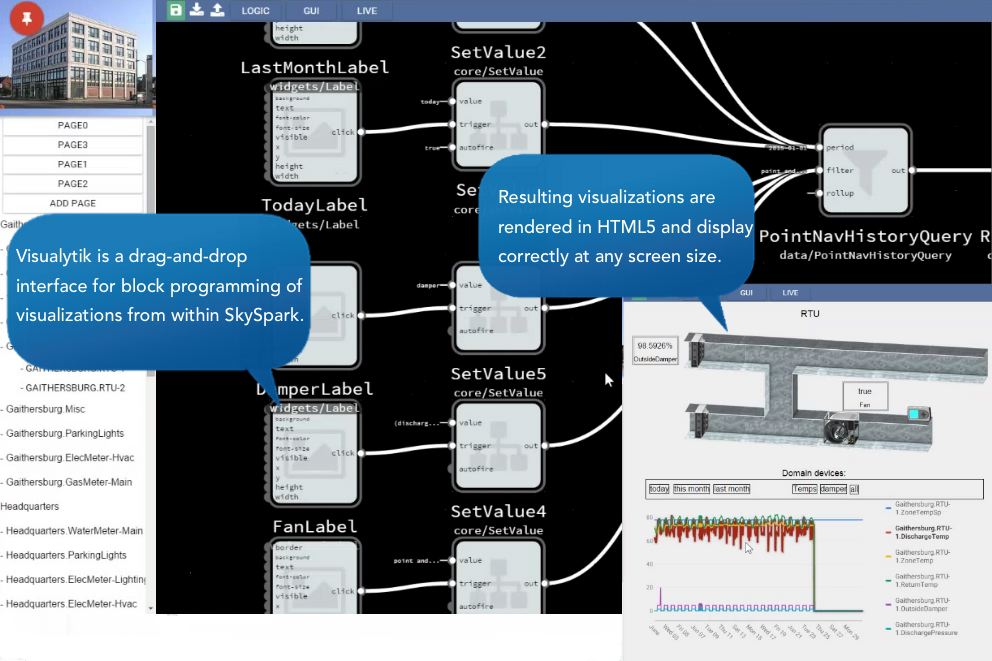Click the out port on PointNavHistoryQuery
992x661 pixels.
tap(912, 170)
